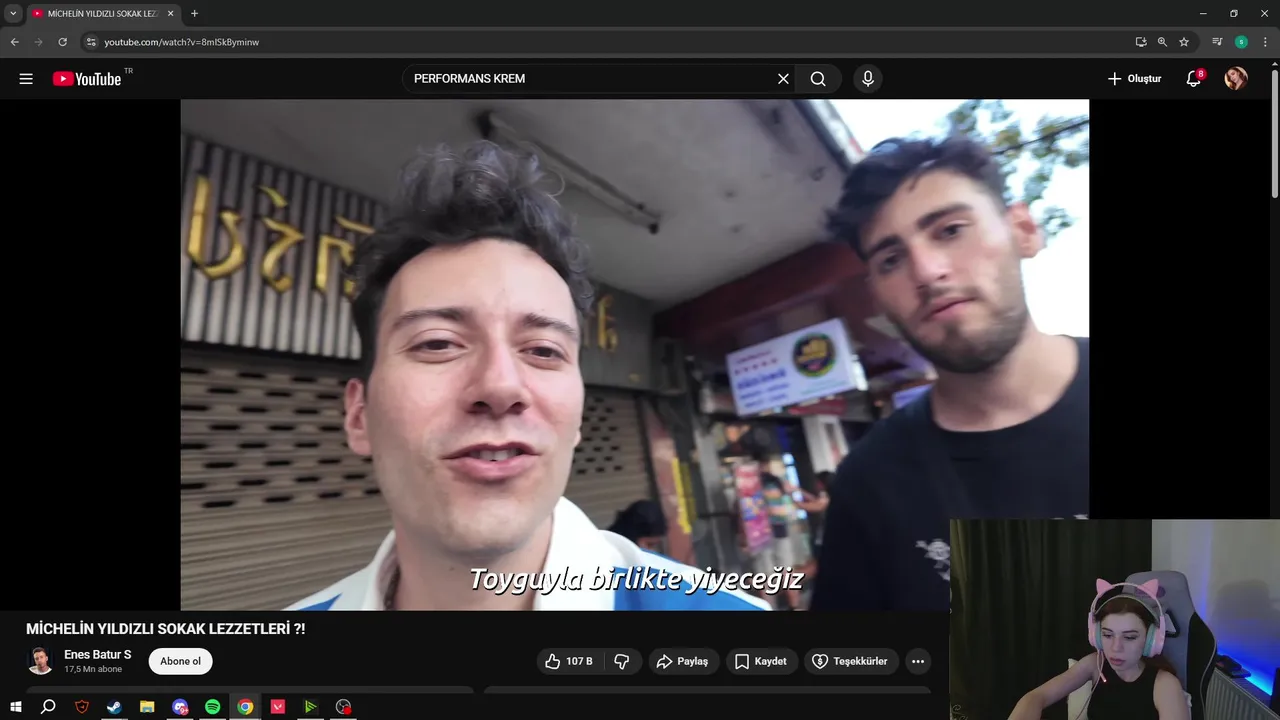1280x720 pixels.
Task: Click the 17,5 Mn abone text
Action: 92,669
